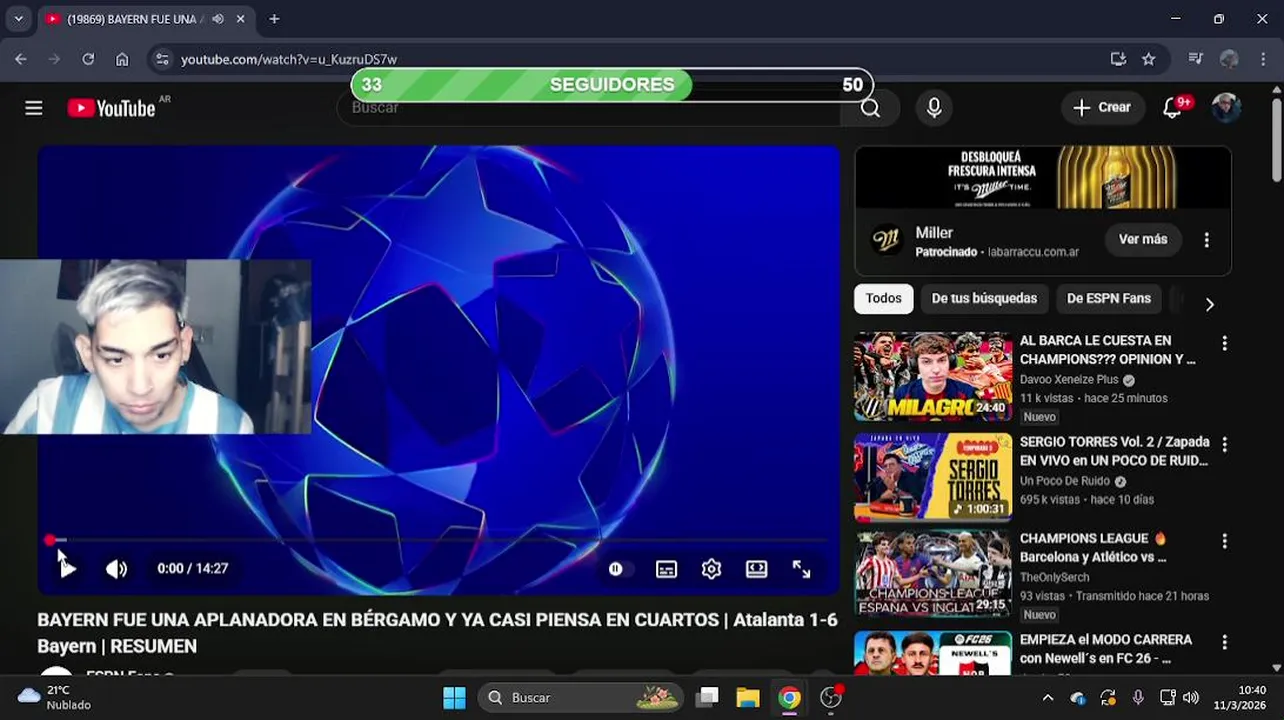Open Miller ad options menu

1207,240
